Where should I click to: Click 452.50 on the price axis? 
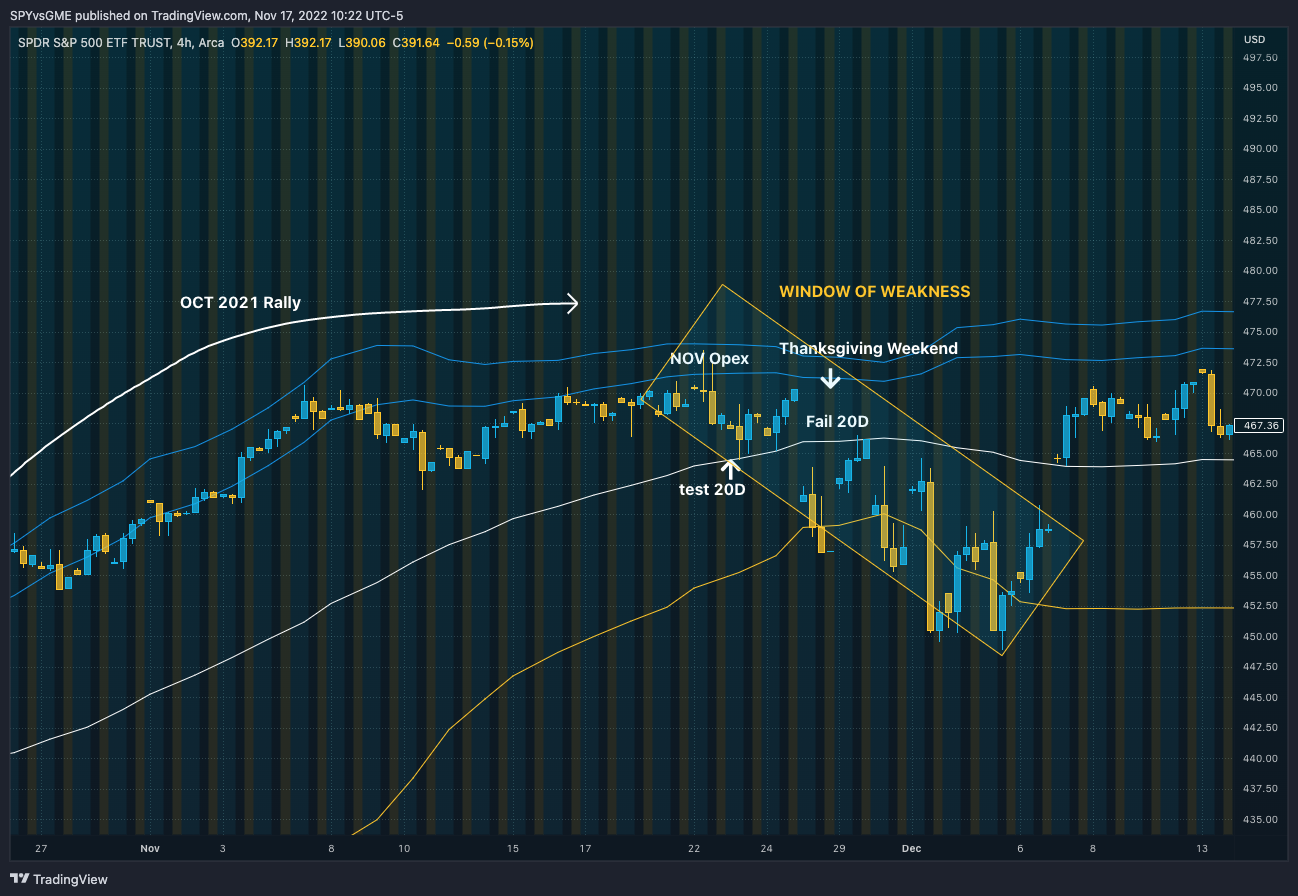coord(1260,606)
